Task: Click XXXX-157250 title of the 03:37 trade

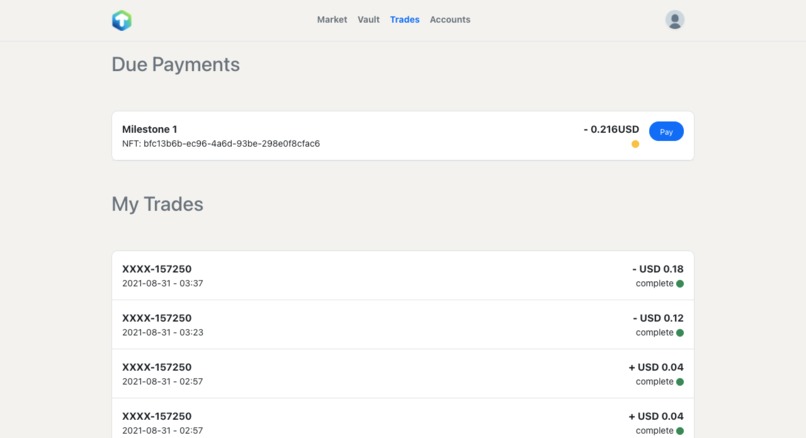Action: coord(157,269)
